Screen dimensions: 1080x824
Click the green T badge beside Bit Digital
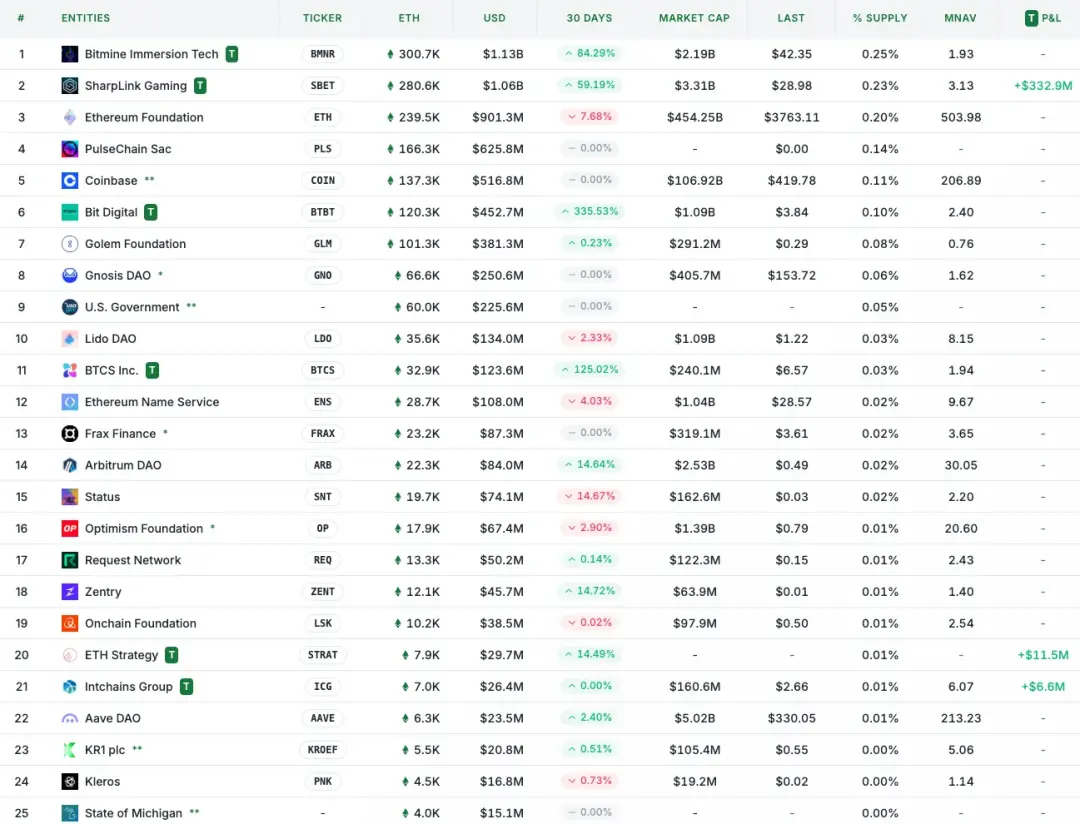pyautogui.click(x=151, y=212)
